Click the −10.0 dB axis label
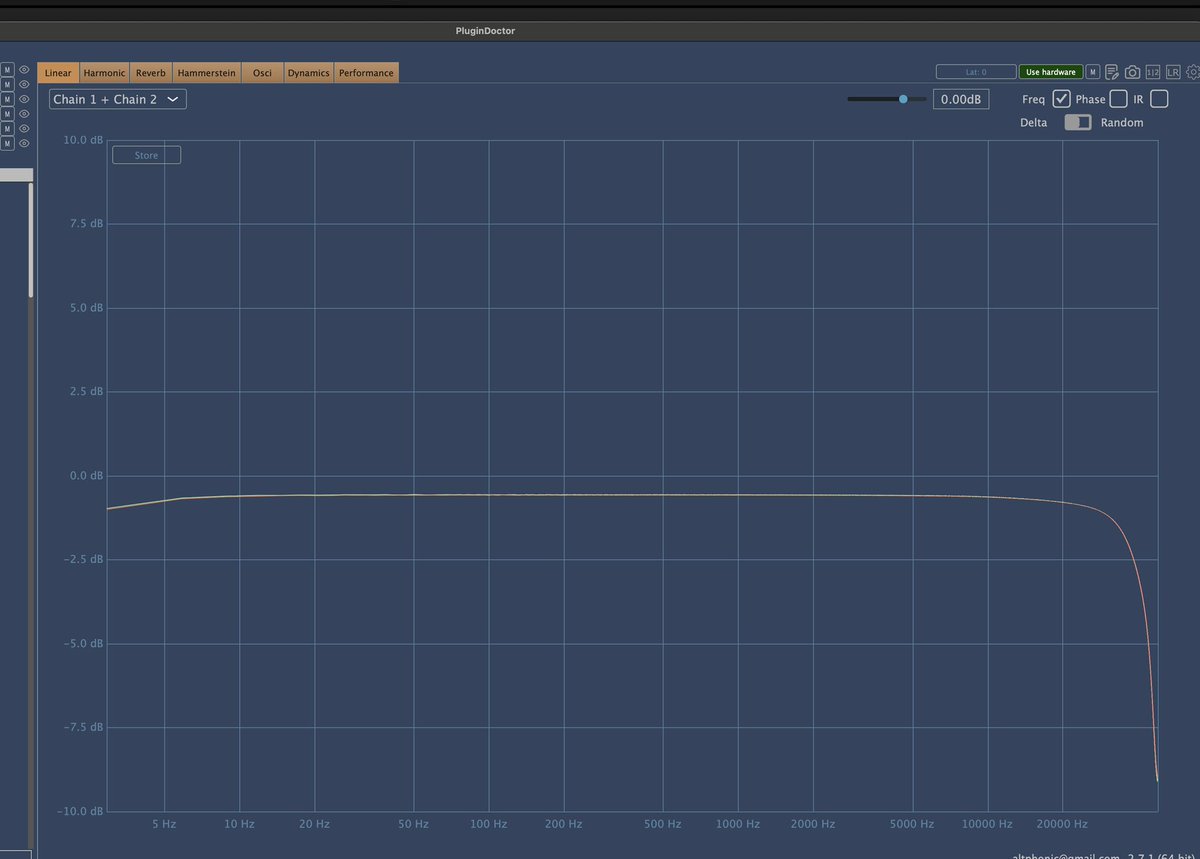The image size is (1200, 859). pyautogui.click(x=80, y=812)
